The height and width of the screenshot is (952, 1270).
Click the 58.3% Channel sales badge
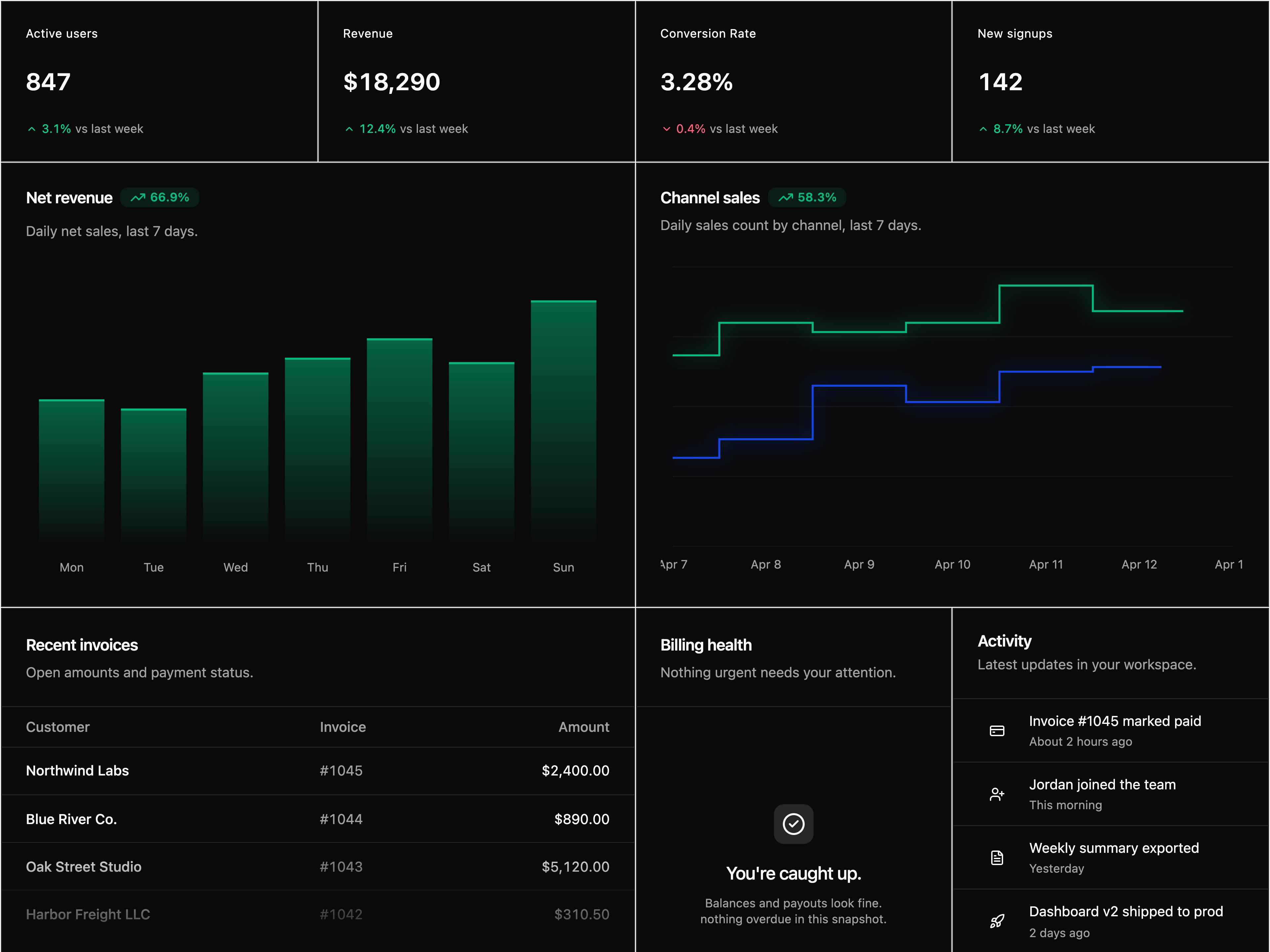(807, 197)
